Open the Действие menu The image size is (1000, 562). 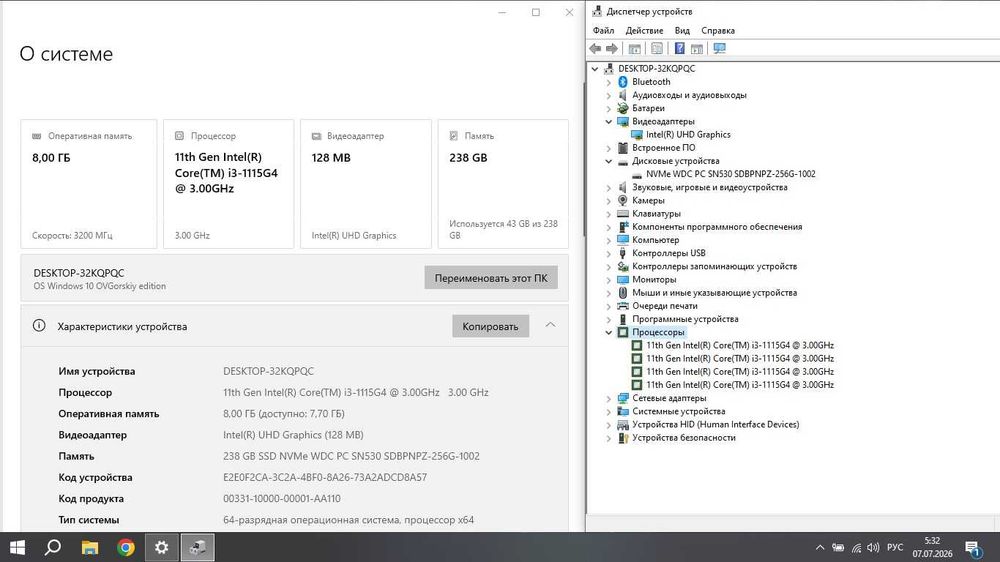pyautogui.click(x=644, y=31)
